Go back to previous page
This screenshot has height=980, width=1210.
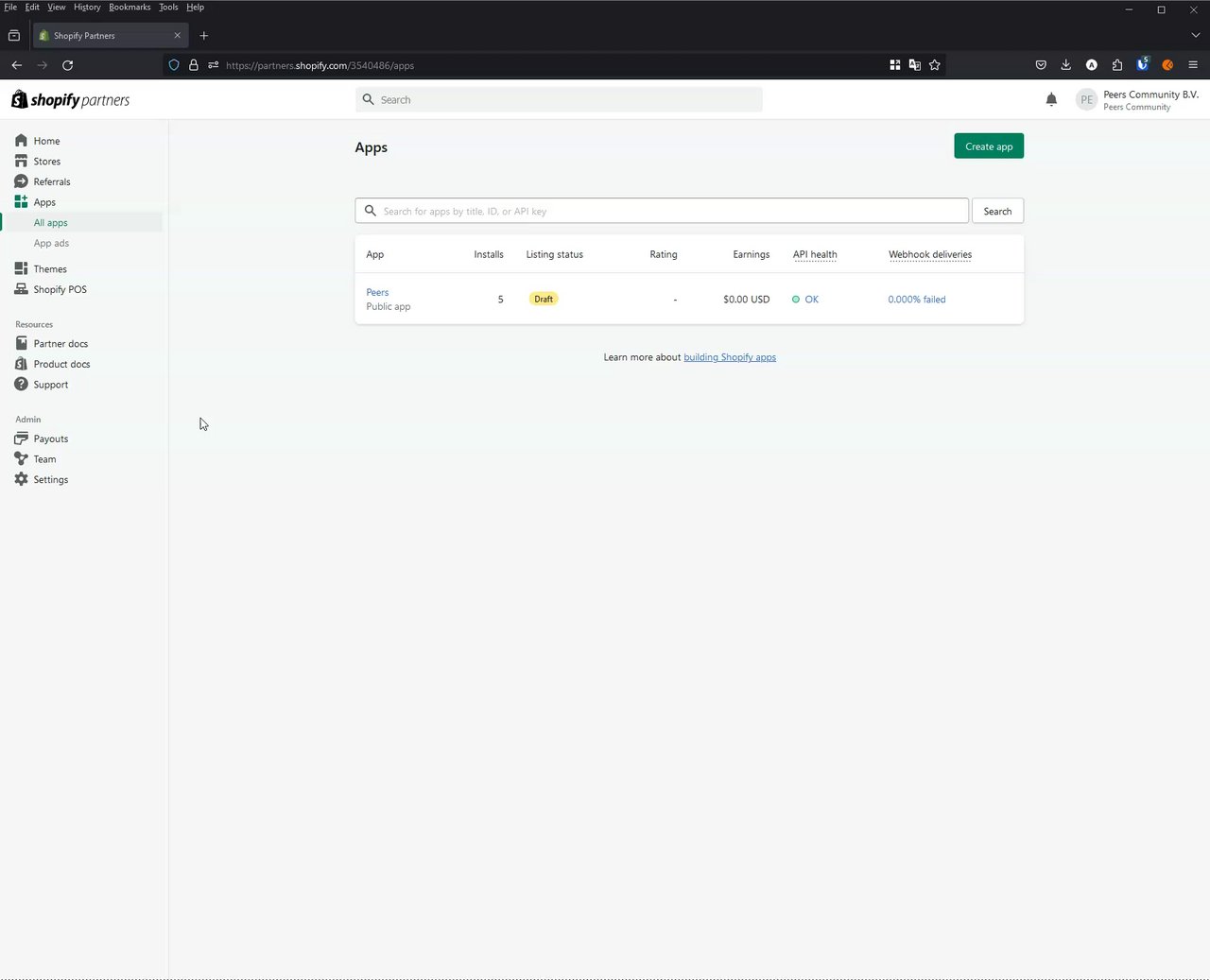pyautogui.click(x=16, y=65)
